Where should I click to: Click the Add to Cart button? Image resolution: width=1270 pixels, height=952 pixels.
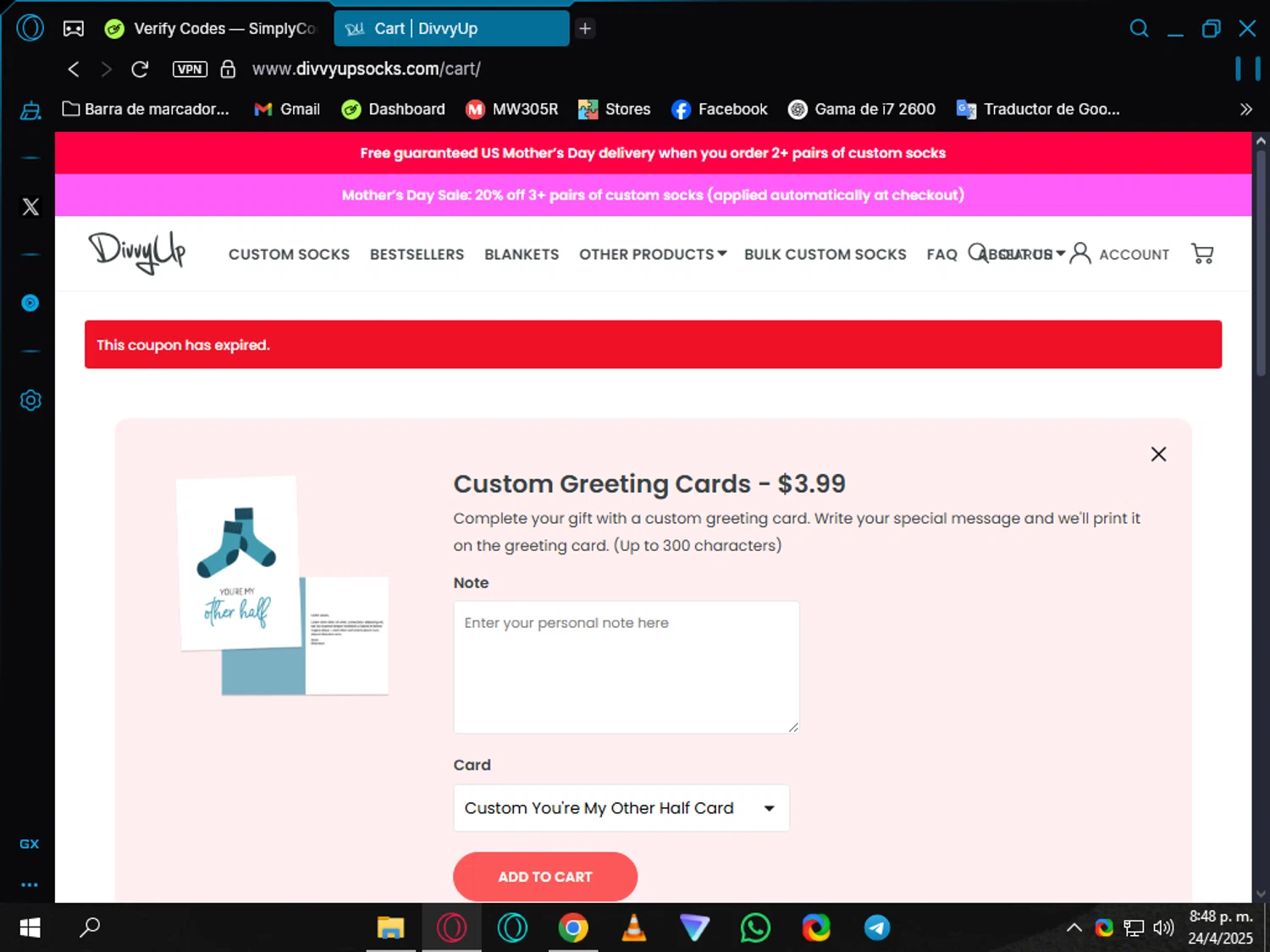click(545, 877)
